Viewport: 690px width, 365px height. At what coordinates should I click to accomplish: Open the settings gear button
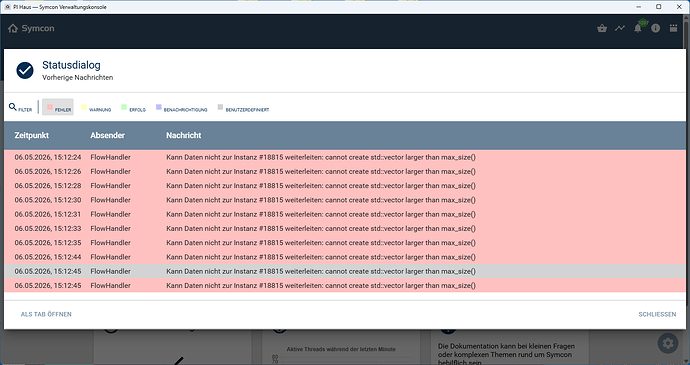[x=668, y=343]
